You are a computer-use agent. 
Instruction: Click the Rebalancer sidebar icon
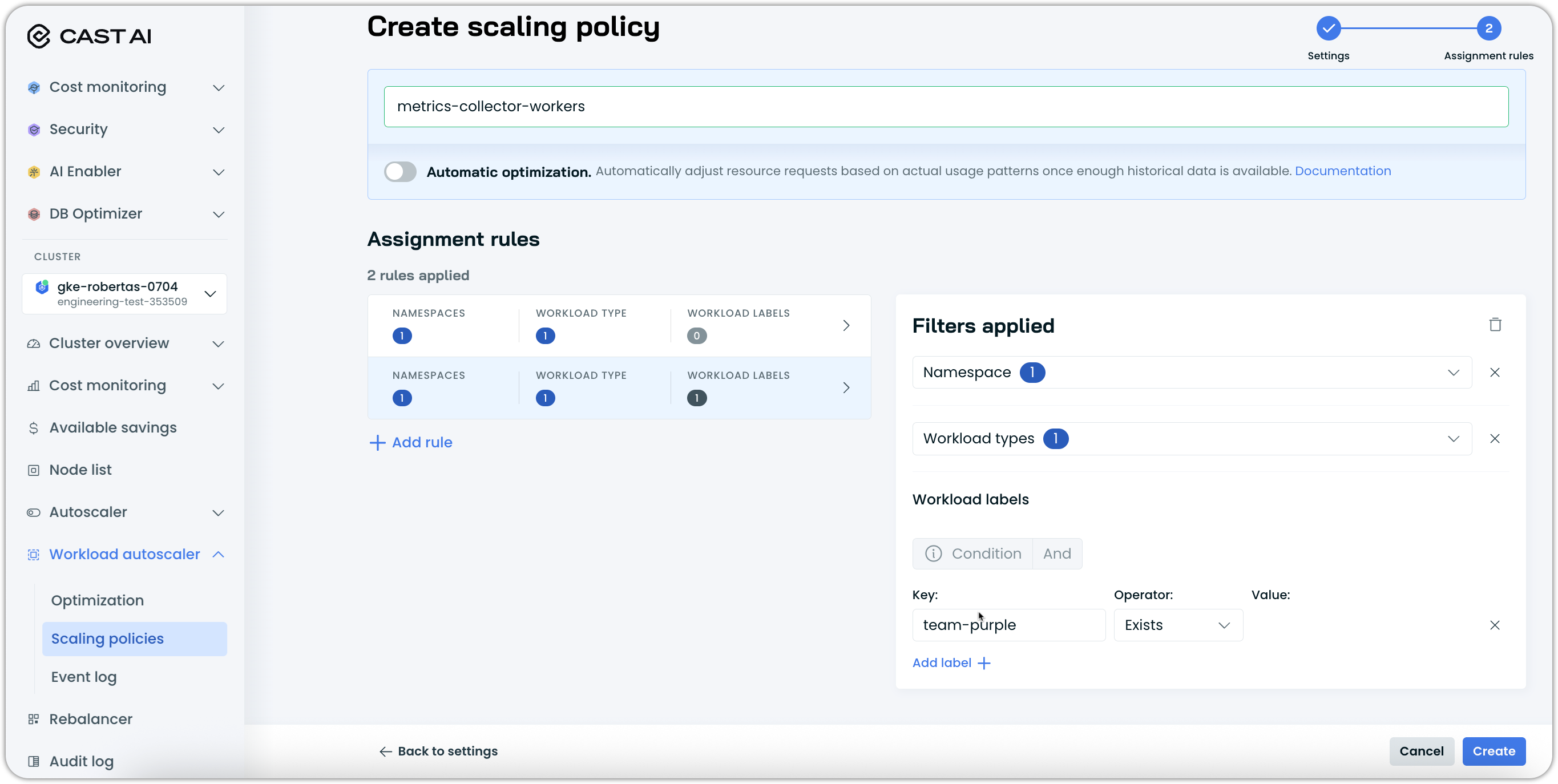coord(34,720)
